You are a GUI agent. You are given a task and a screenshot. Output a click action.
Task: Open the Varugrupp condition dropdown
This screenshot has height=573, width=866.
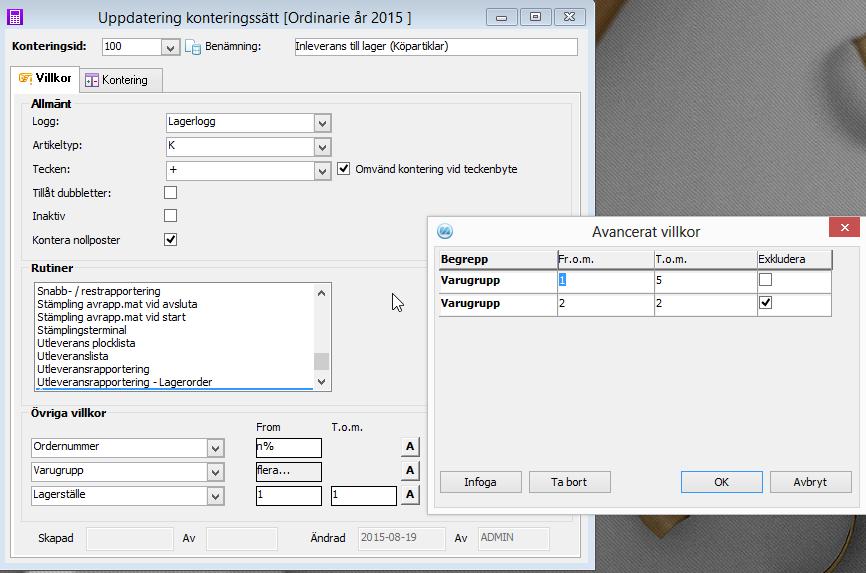[x=215, y=472]
